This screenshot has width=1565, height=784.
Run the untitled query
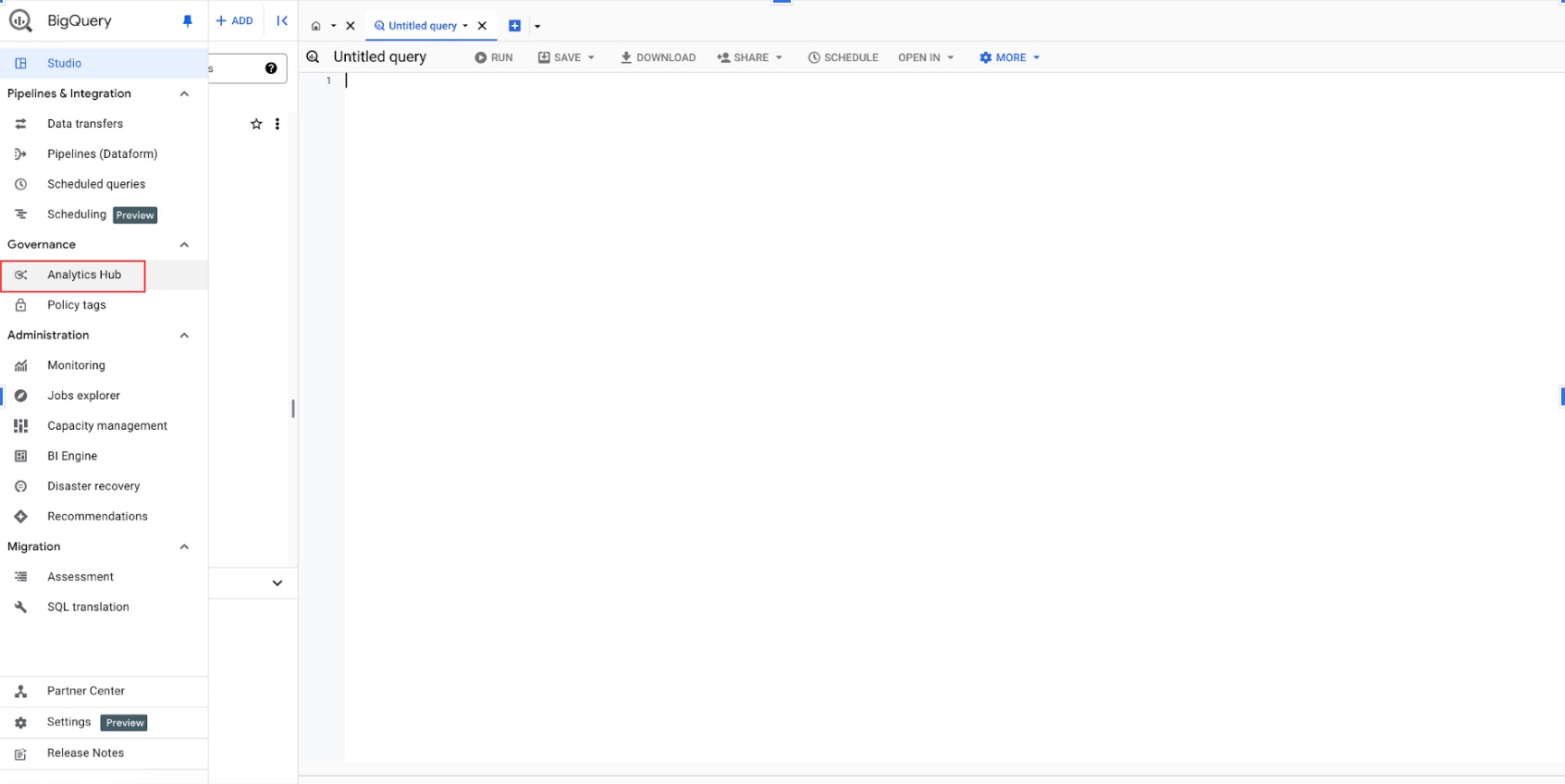494,57
